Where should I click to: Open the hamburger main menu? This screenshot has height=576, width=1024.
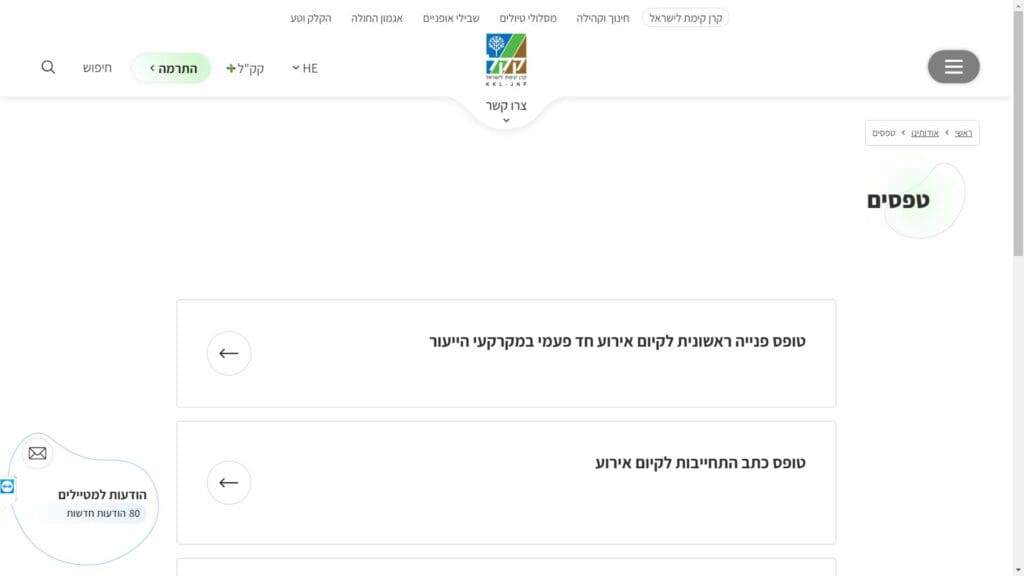[x=953, y=67]
